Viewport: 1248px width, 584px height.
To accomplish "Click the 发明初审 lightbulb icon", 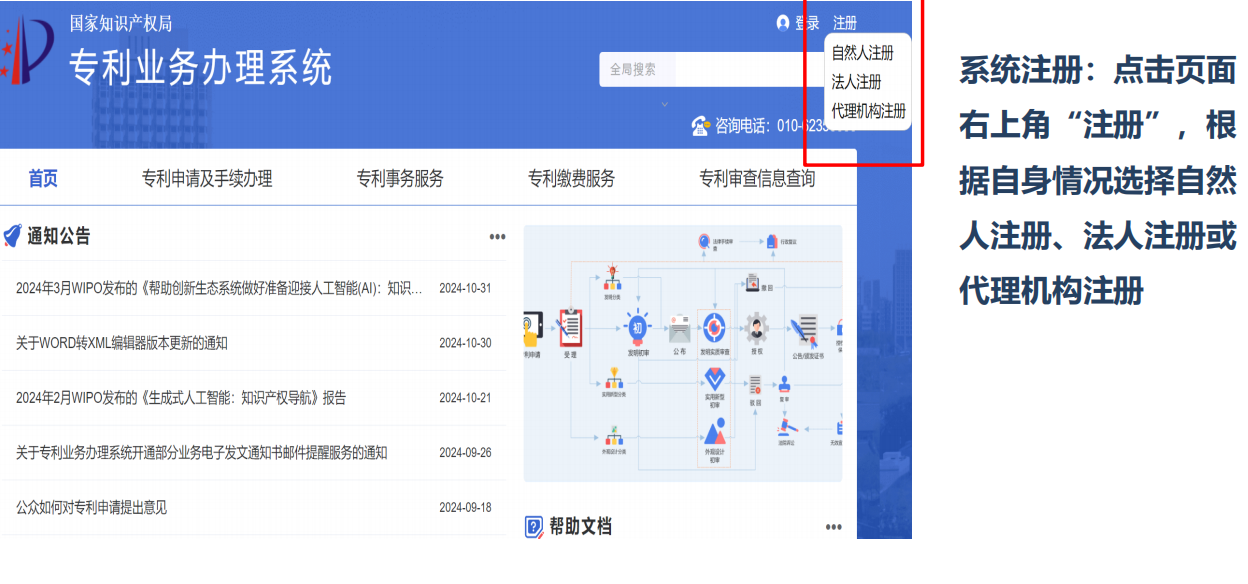I will pyautogui.click(x=638, y=326).
